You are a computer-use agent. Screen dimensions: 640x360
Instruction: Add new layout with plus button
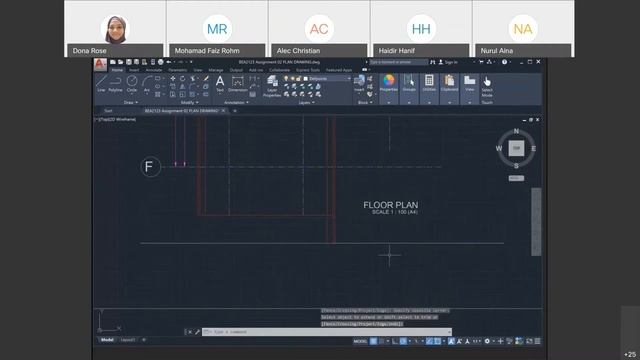(144, 340)
